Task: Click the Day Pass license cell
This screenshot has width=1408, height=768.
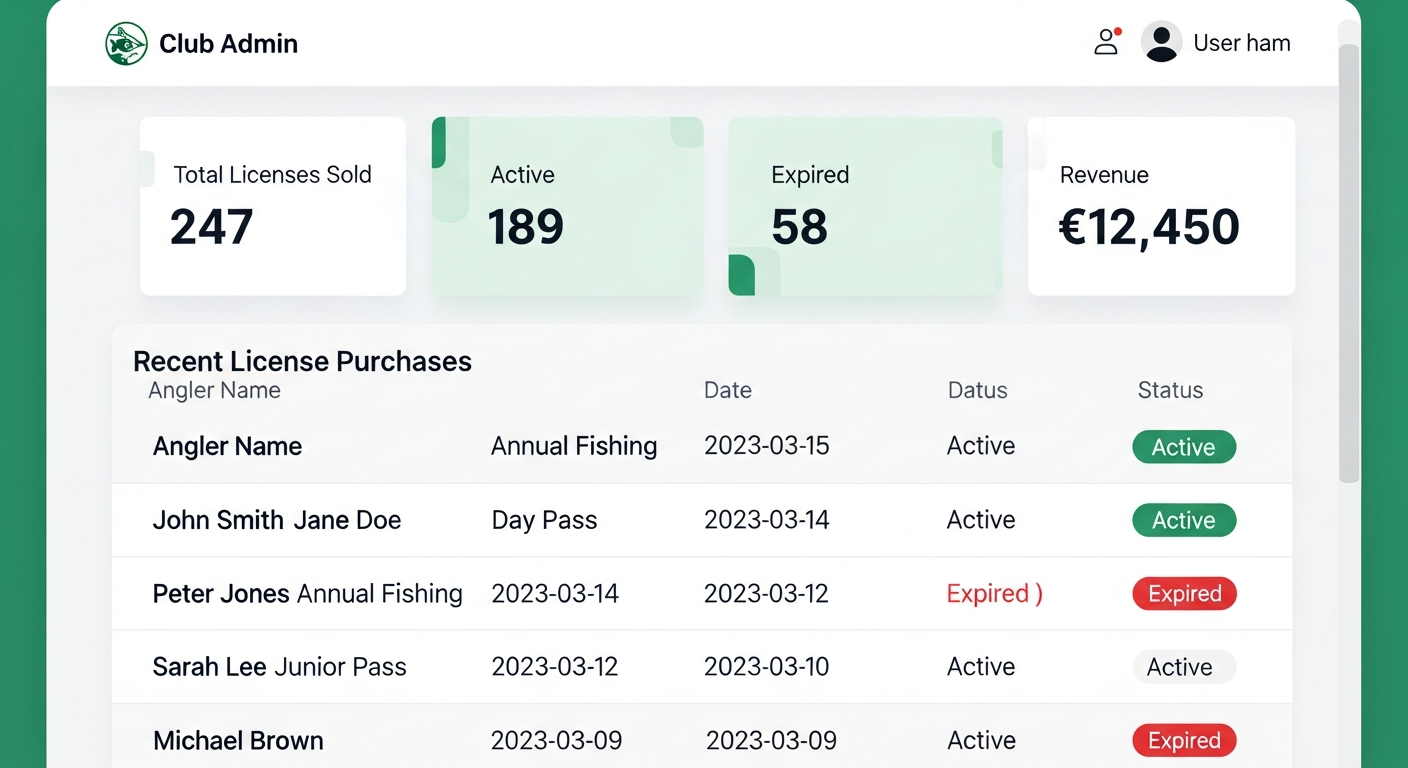Action: pos(544,520)
